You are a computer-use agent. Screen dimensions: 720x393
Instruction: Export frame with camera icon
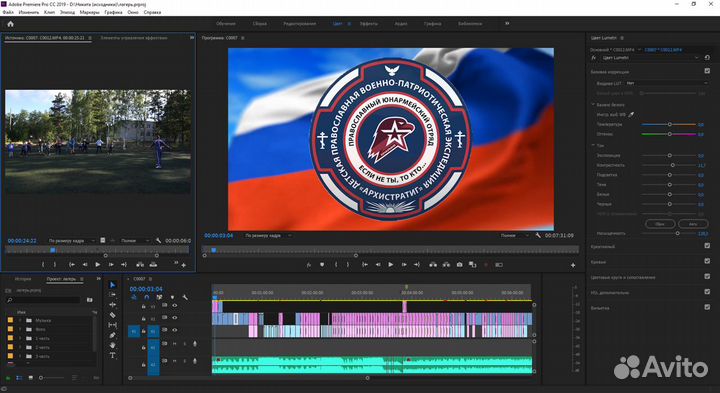pyautogui.click(x=459, y=264)
